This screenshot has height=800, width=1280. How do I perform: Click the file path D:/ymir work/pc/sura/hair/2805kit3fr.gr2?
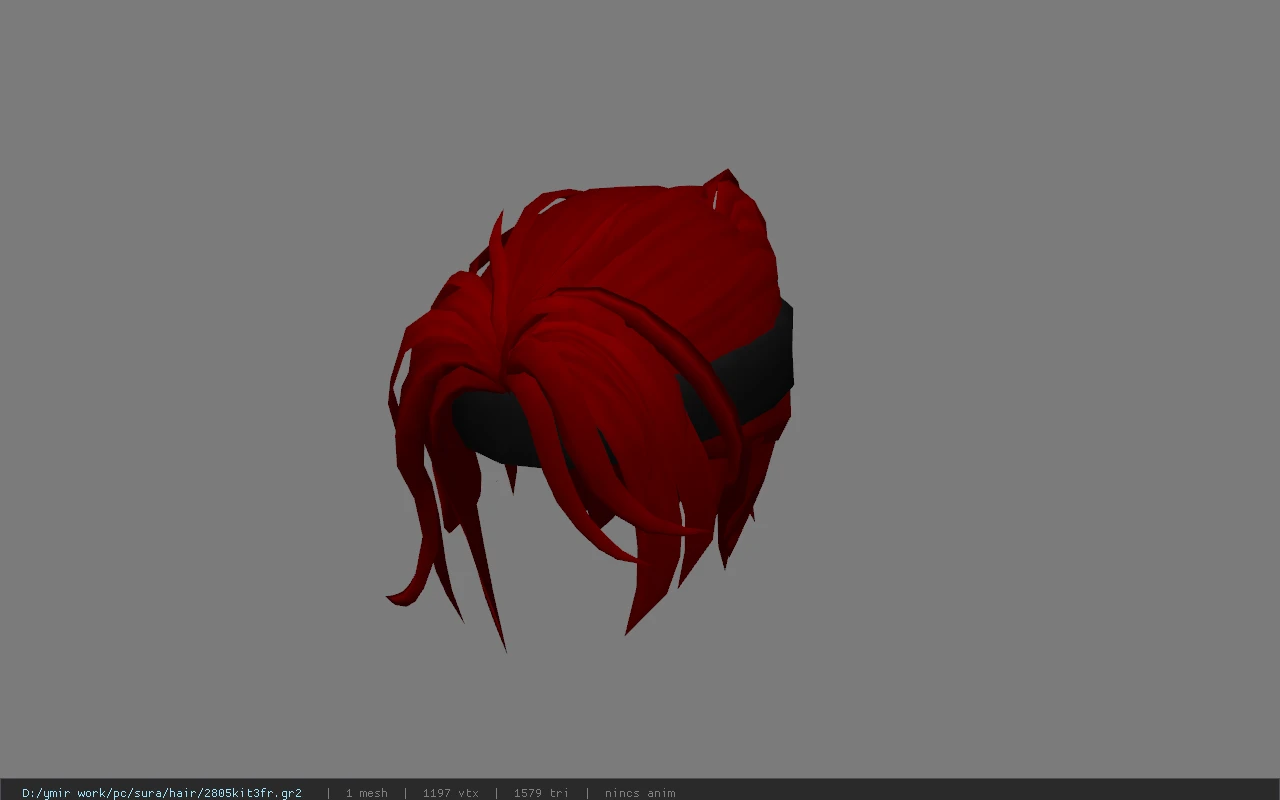162,793
